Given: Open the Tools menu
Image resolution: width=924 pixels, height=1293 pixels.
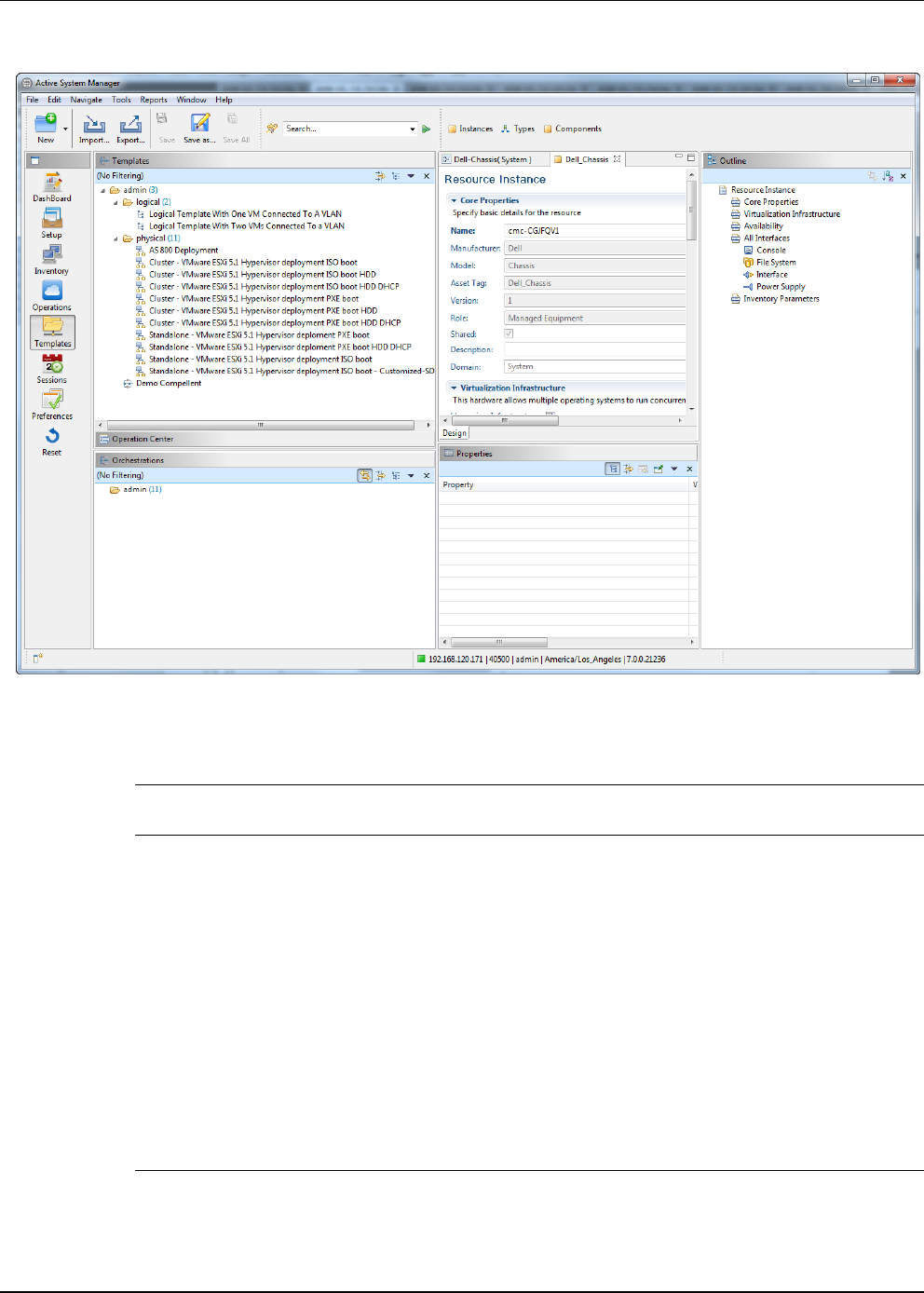Looking at the screenshot, I should click(122, 100).
